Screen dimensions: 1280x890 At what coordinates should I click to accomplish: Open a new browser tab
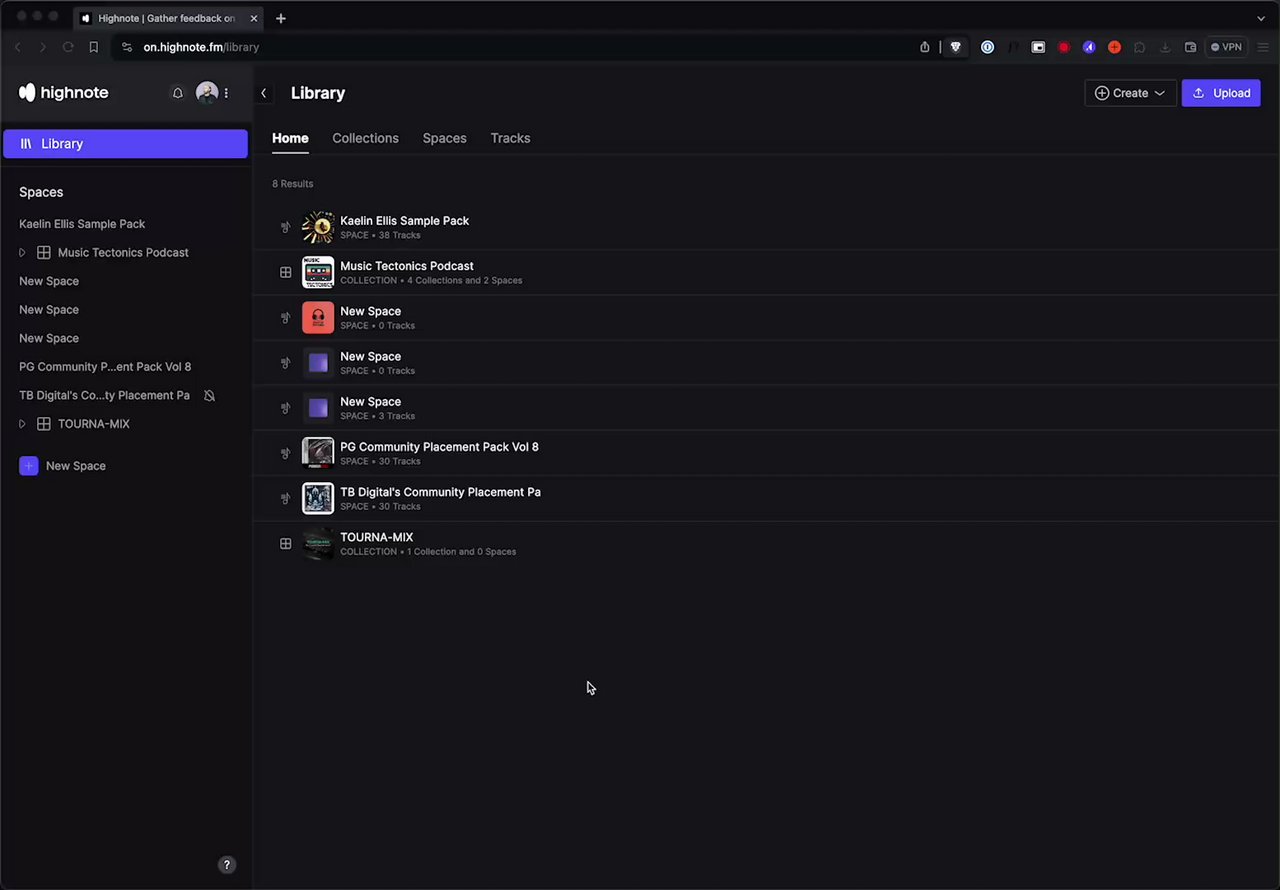[x=281, y=18]
